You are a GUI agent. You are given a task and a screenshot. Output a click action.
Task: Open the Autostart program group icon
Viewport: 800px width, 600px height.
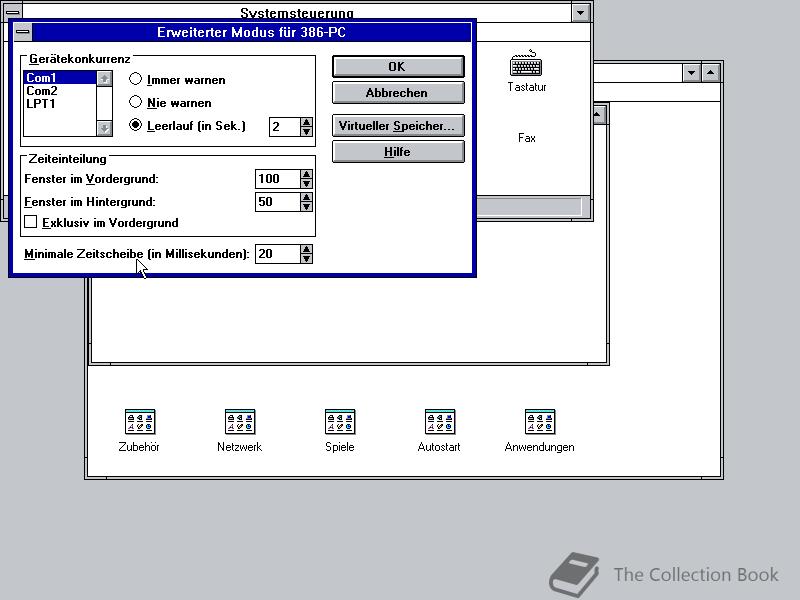440,422
